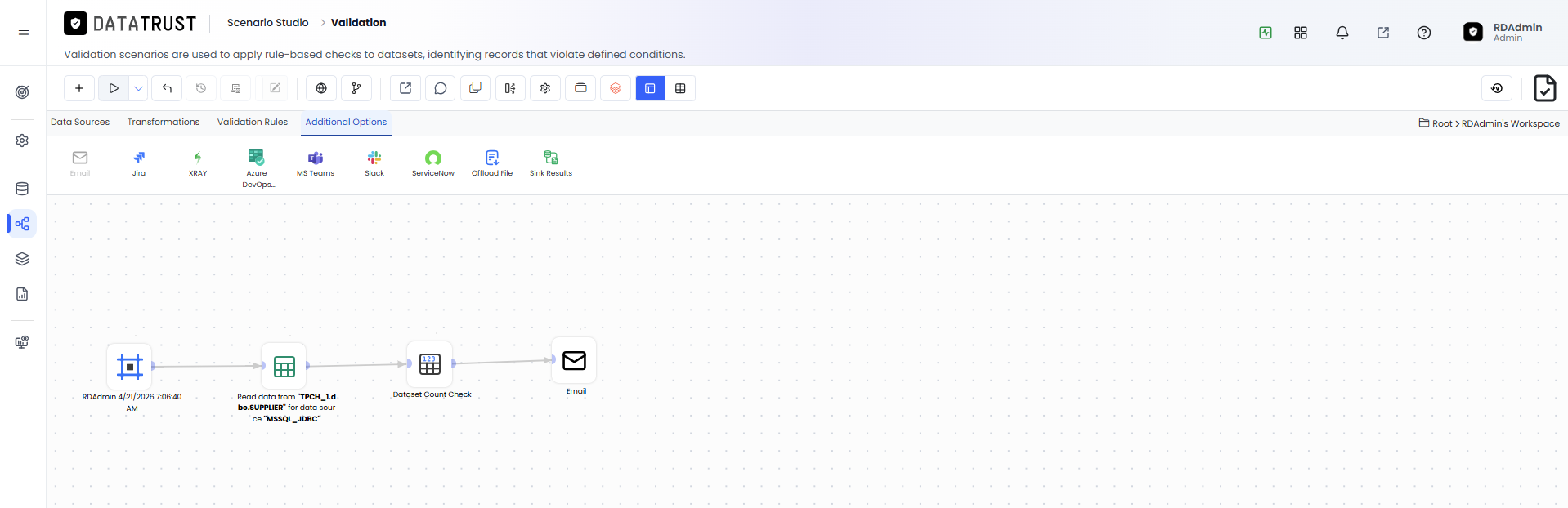Open the layers icon in left sidebar

tap(22, 259)
